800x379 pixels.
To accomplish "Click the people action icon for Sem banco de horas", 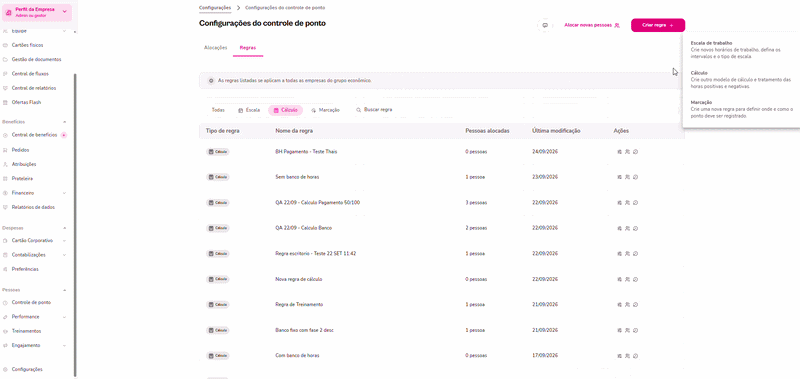I will (628, 177).
